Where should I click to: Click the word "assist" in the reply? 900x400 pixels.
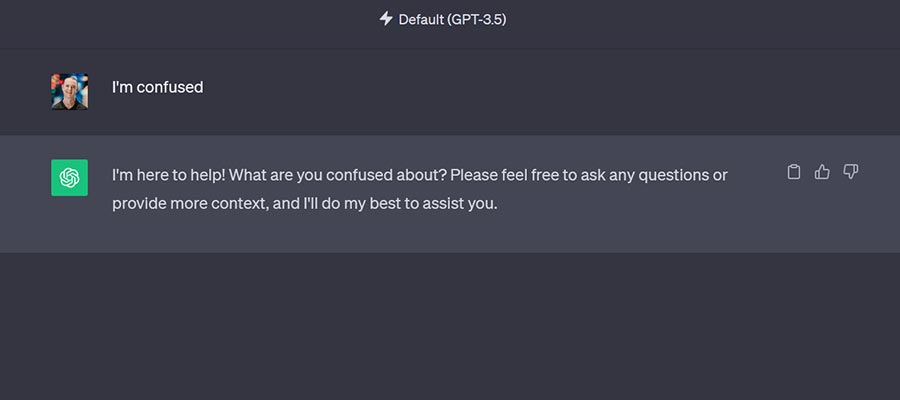(440, 204)
